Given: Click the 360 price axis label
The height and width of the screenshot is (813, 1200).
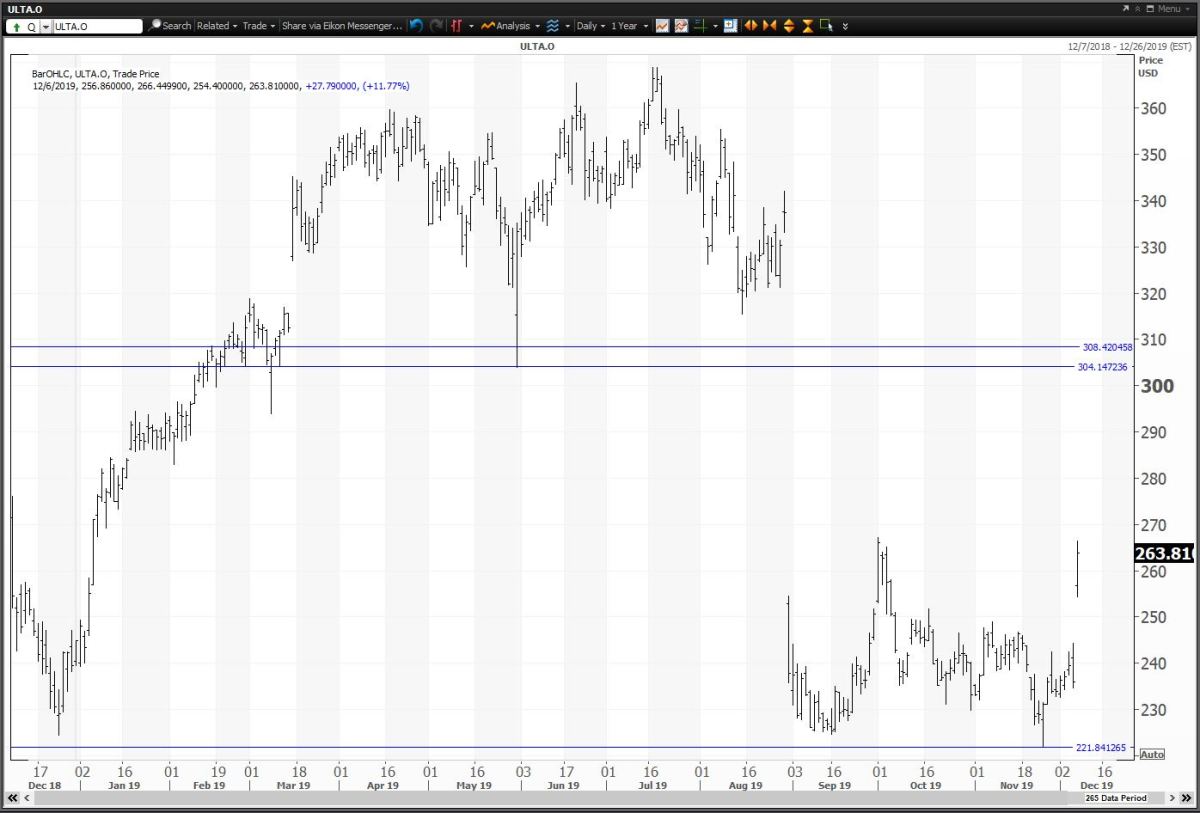Looking at the screenshot, I should click(1155, 108).
